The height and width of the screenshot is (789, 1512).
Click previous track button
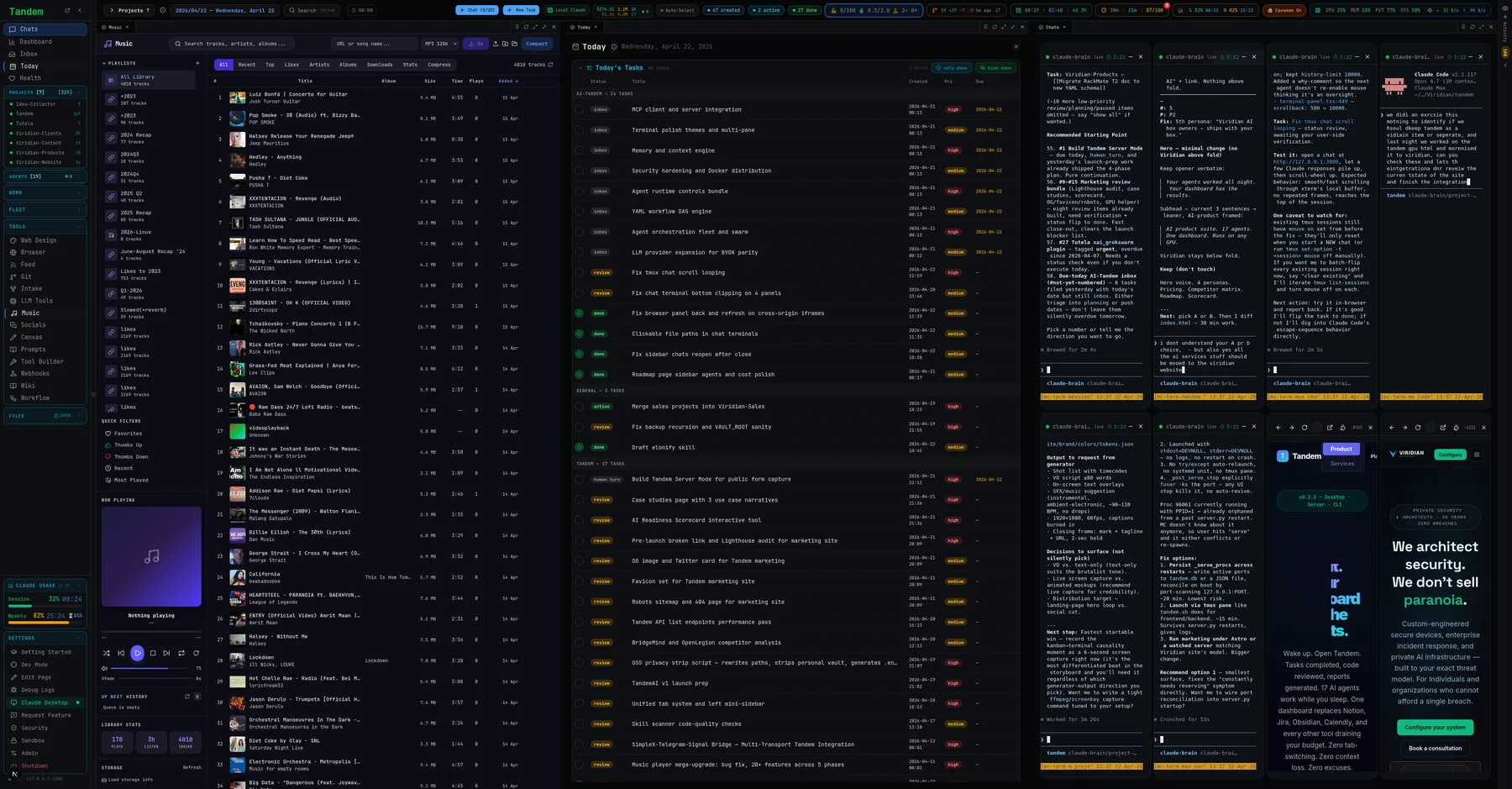tap(121, 653)
